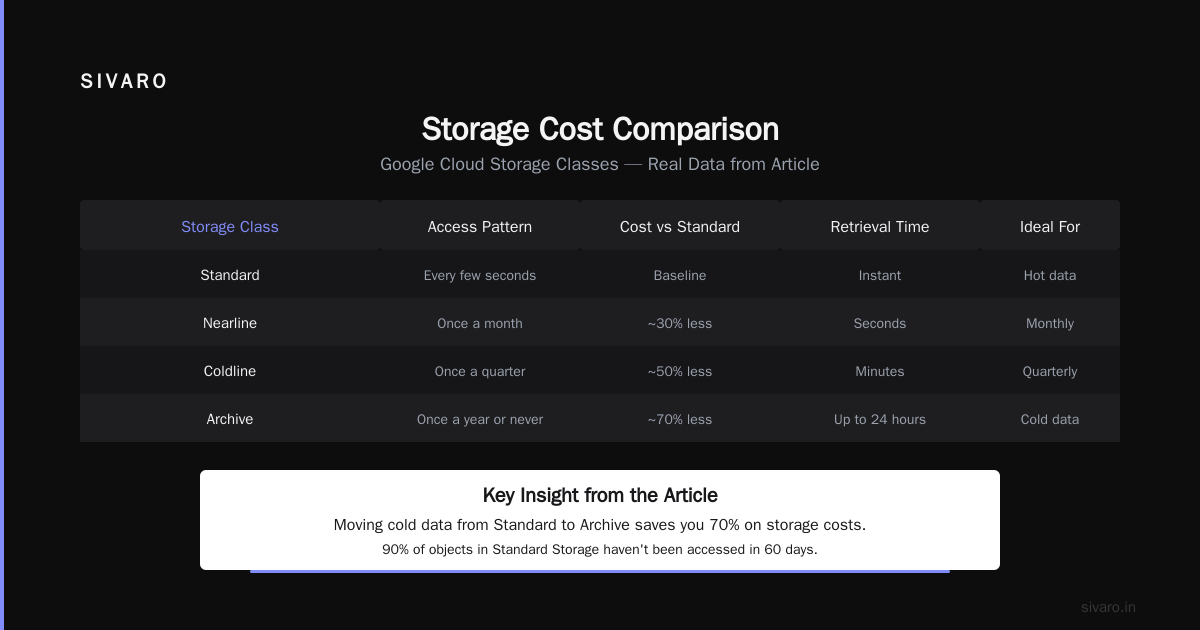The image size is (1200, 630).
Task: Click the 'Once a quarter' cell
Action: click(480, 371)
